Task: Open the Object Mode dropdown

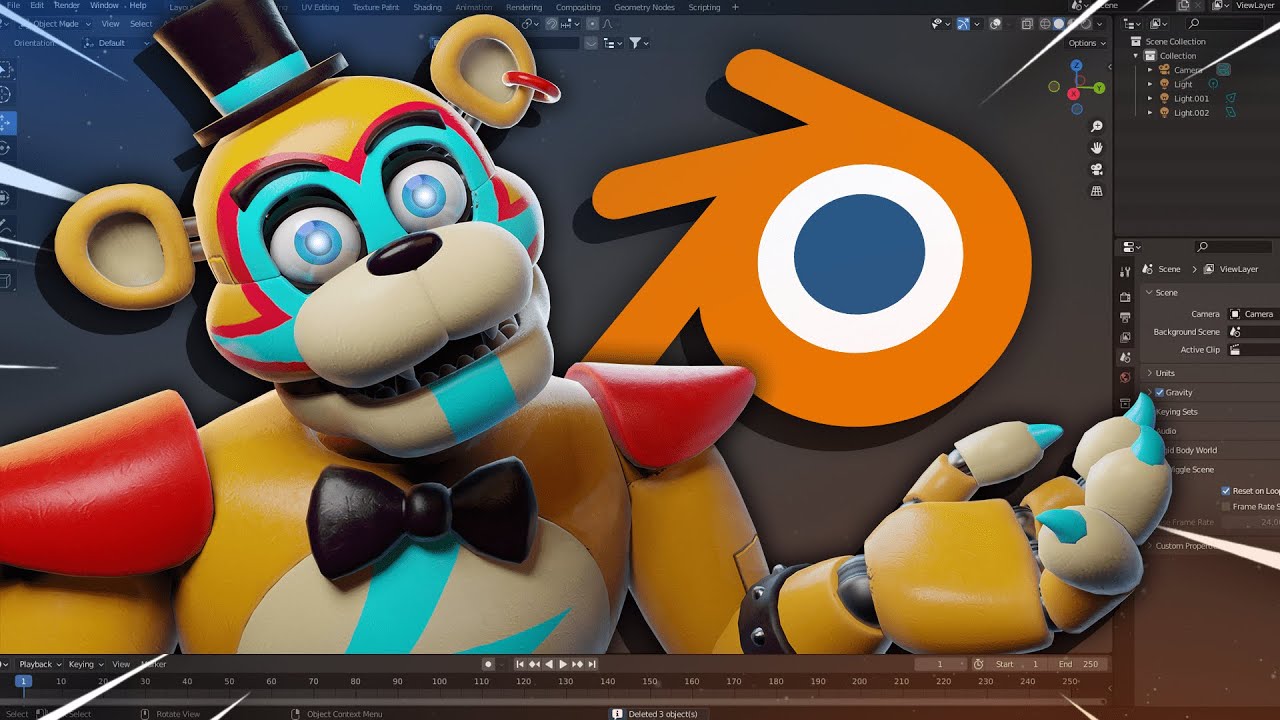Action: 56,23
